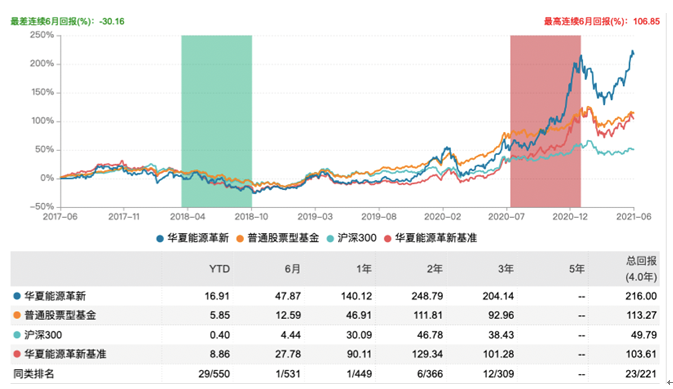673x389 pixels.
Task: Click the 最高连续6月回报(%): 106.85 label
Action: click(602, 21)
